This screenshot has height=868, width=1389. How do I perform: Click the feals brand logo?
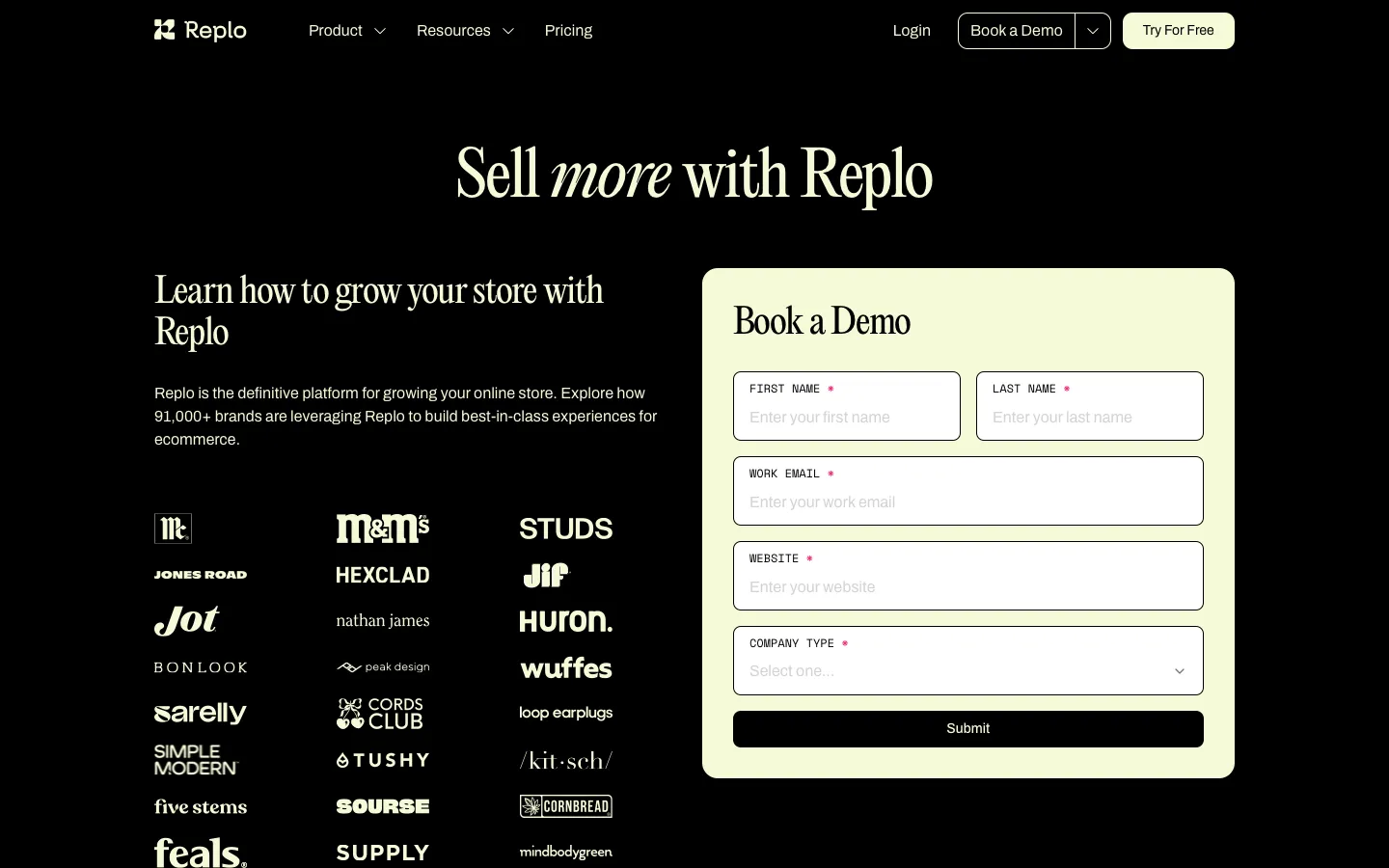(201, 853)
